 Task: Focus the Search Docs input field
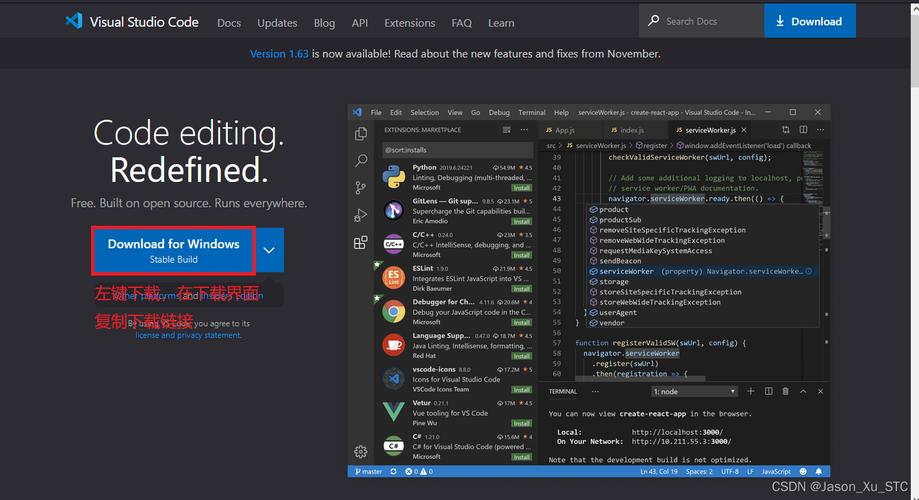(702, 21)
